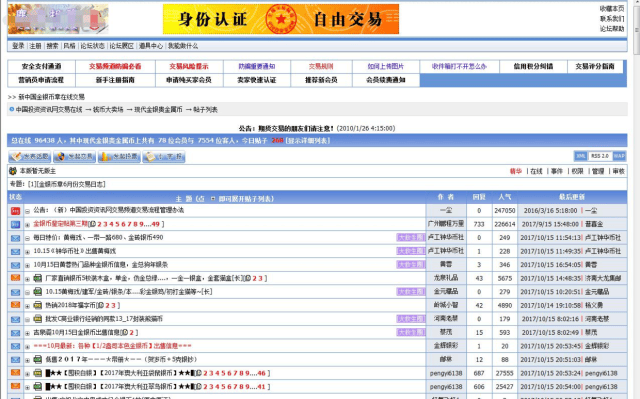The height and width of the screenshot is (399, 640).
Task: Open the 论坛状态 menu item
Action: click(x=92, y=46)
